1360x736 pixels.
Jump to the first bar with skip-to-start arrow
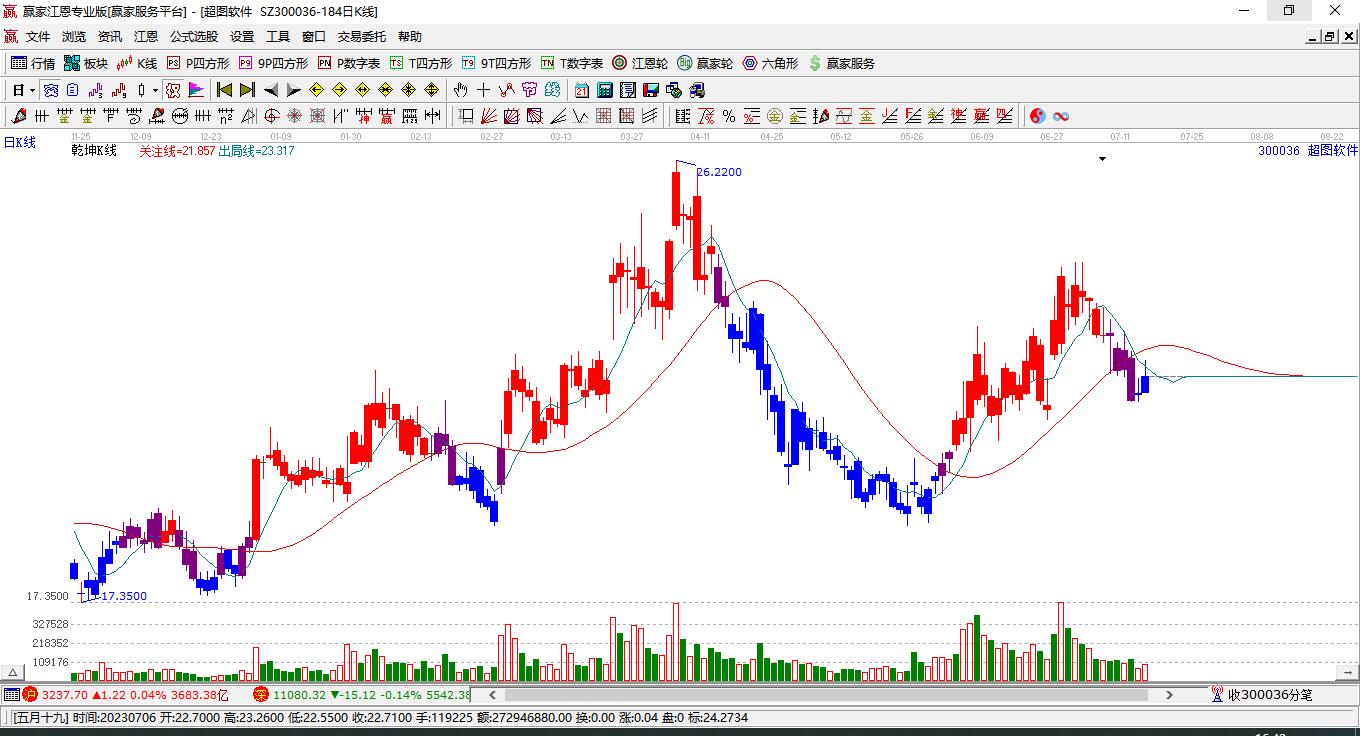(224, 90)
